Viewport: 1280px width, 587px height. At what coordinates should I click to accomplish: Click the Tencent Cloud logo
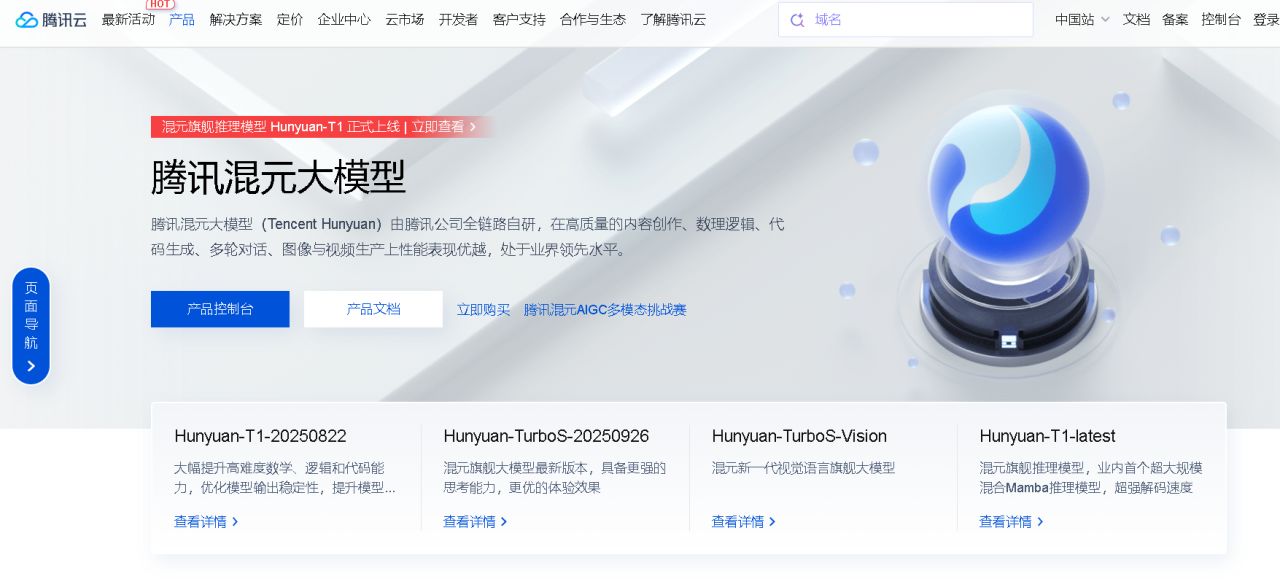tap(51, 20)
